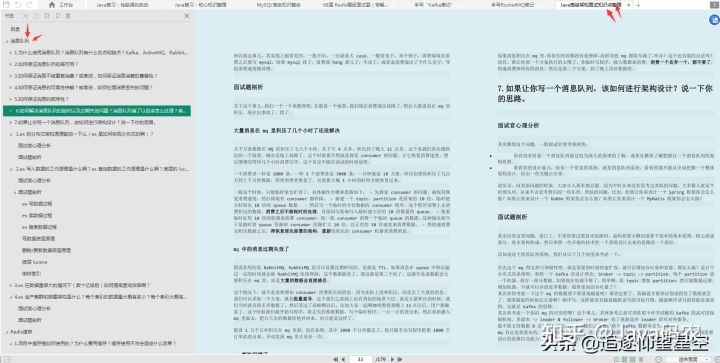Jump to the last page of the document

400,359
